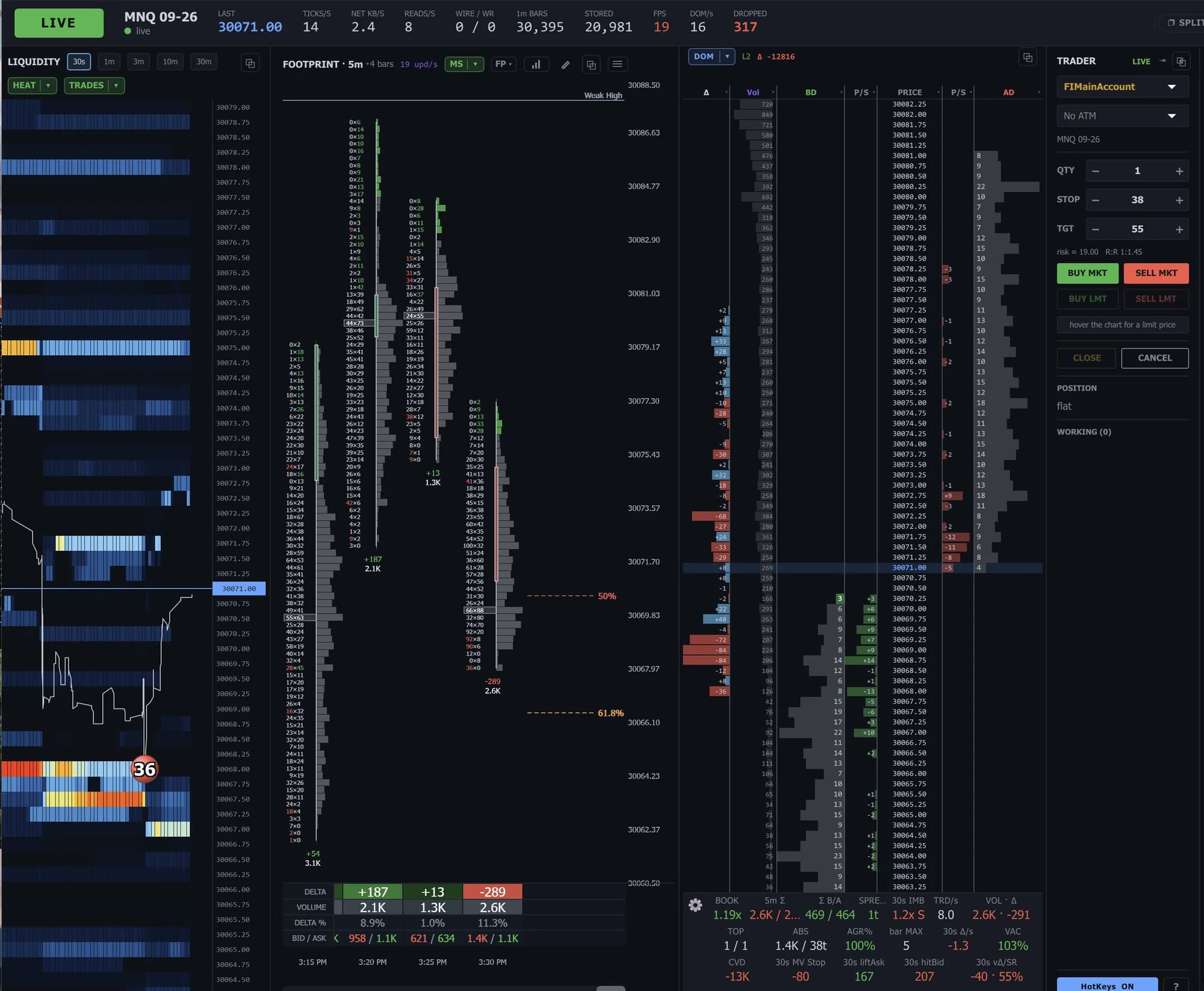
Task: Click 30071.00 current price label in liquidity
Action: (x=239, y=589)
